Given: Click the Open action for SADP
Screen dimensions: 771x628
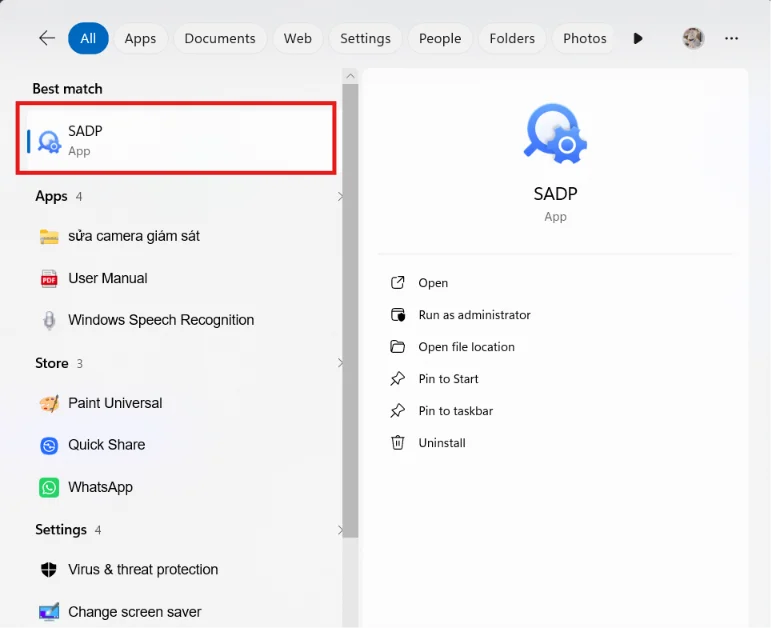Looking at the screenshot, I should pos(433,283).
